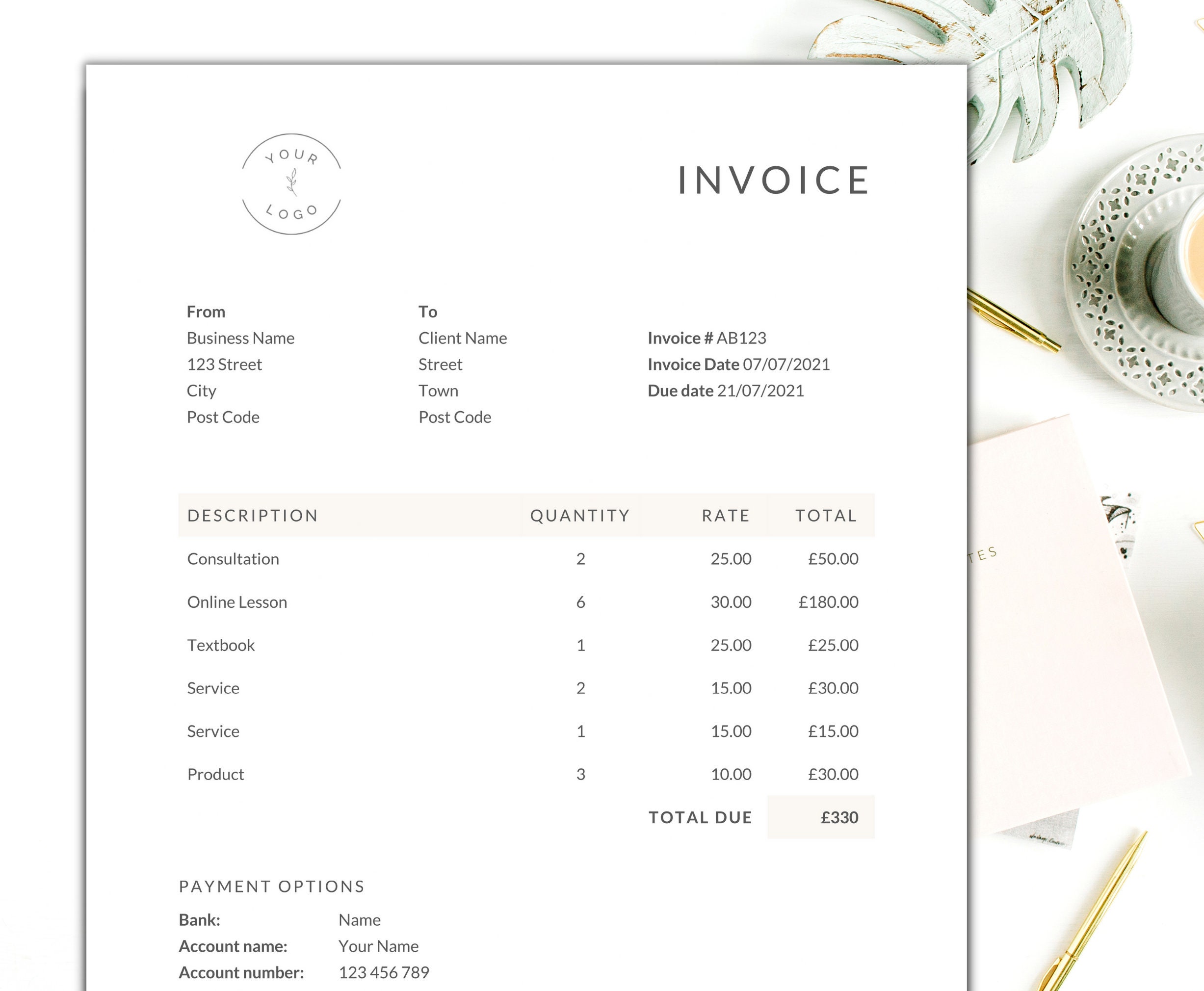This screenshot has width=1204, height=991.
Task: Click the Account number: label
Action: click(x=241, y=972)
